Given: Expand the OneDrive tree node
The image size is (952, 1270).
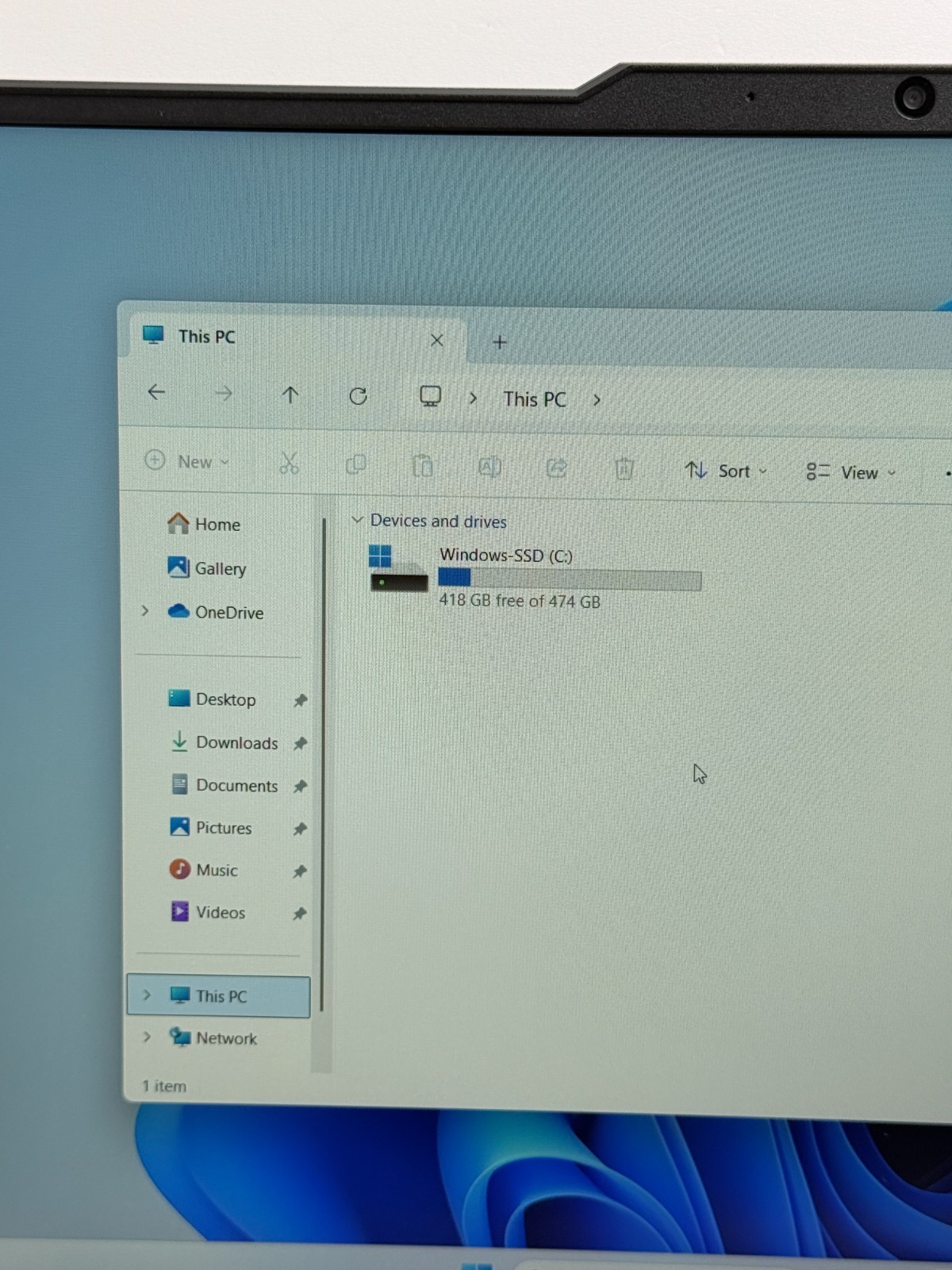Looking at the screenshot, I should tap(145, 610).
